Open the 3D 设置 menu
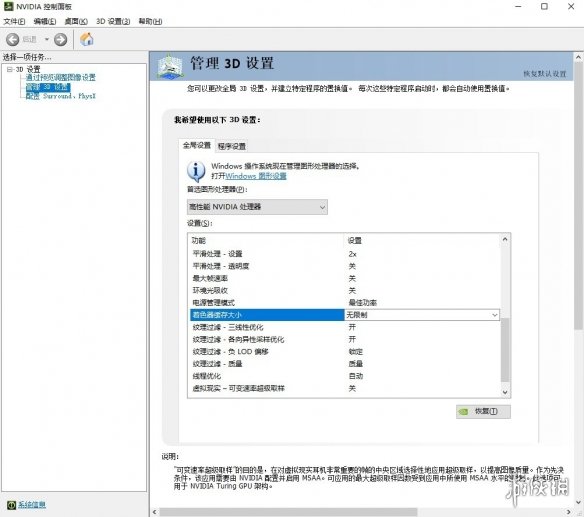This screenshot has height=517, width=584. pyautogui.click(x=113, y=21)
